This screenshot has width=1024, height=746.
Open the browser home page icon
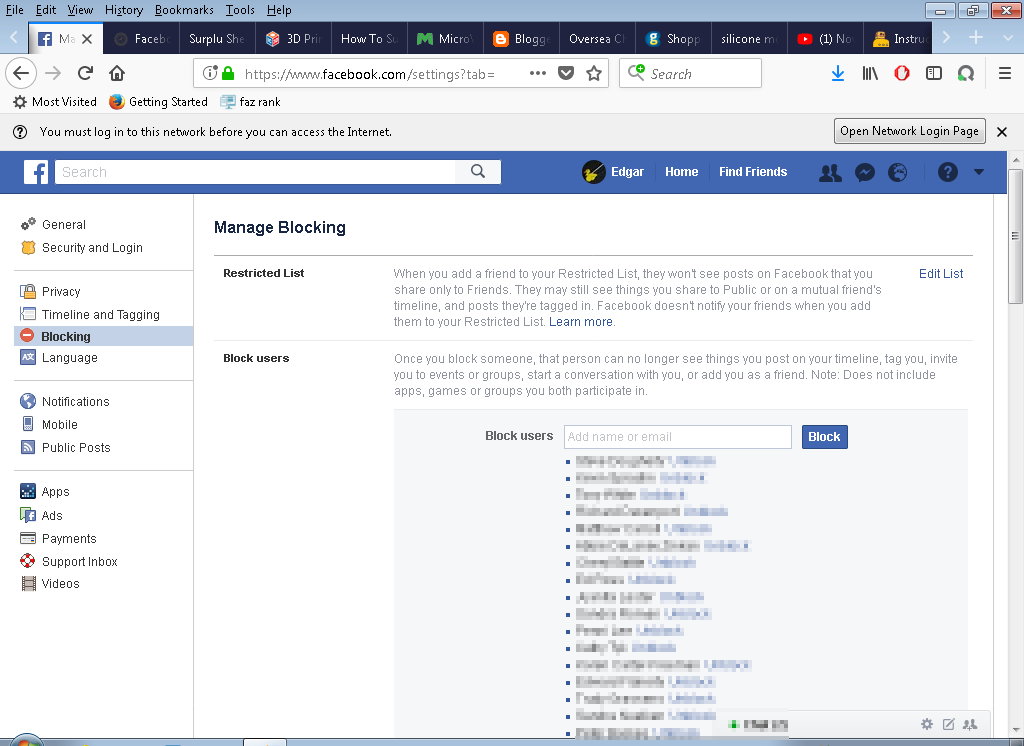coord(117,73)
